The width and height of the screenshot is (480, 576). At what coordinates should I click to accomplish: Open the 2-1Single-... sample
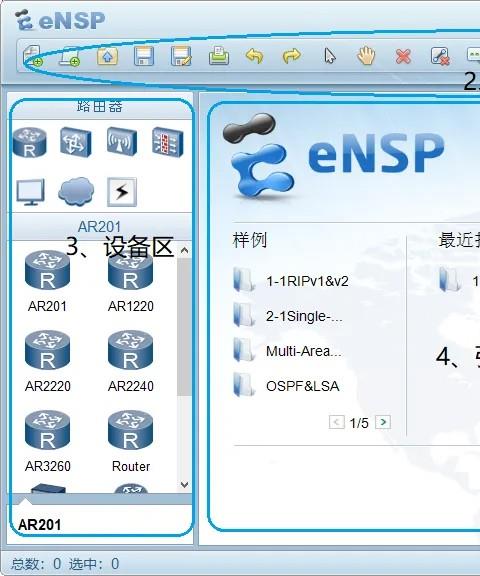[288, 316]
